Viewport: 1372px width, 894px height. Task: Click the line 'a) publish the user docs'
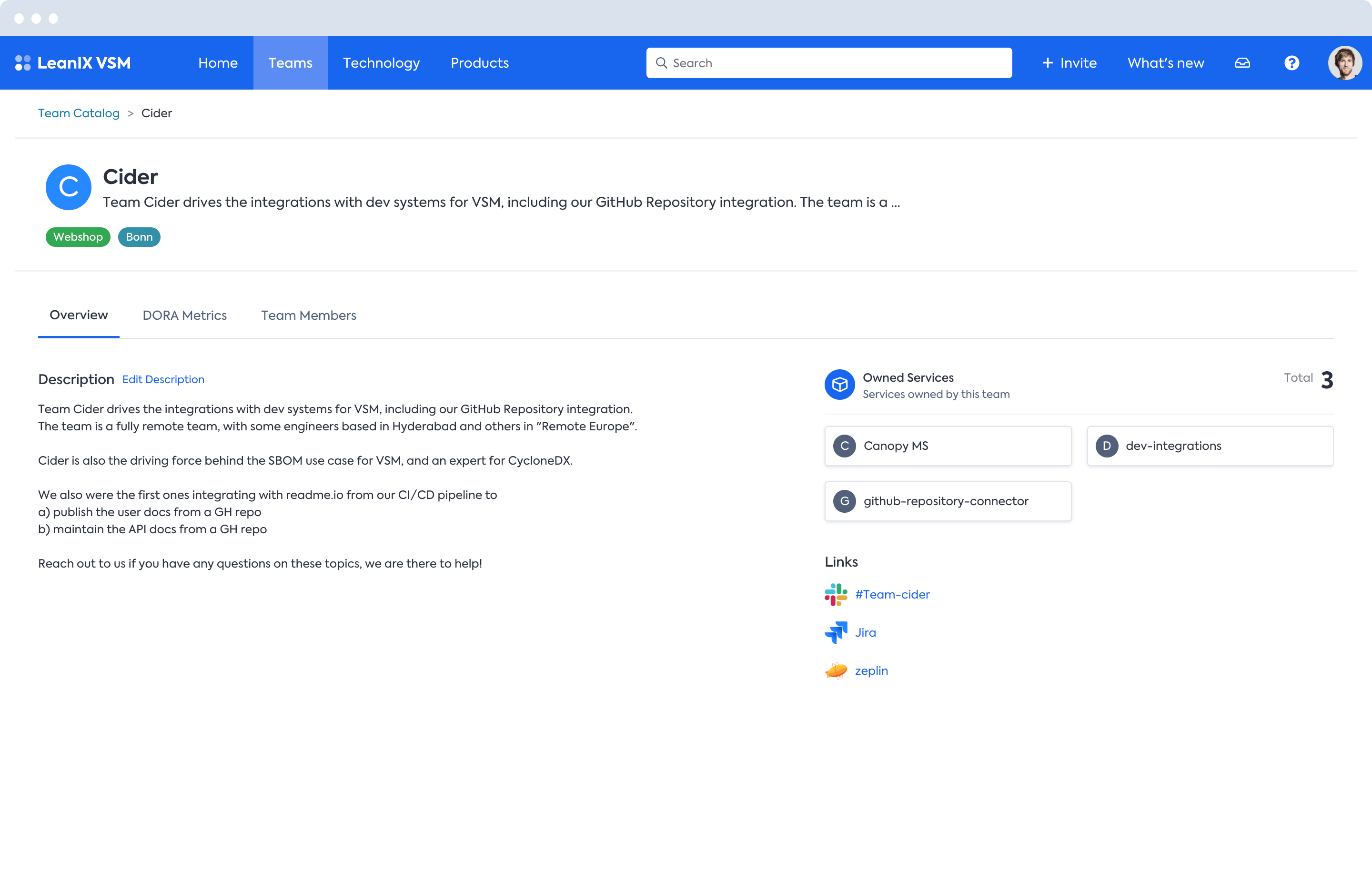click(150, 512)
